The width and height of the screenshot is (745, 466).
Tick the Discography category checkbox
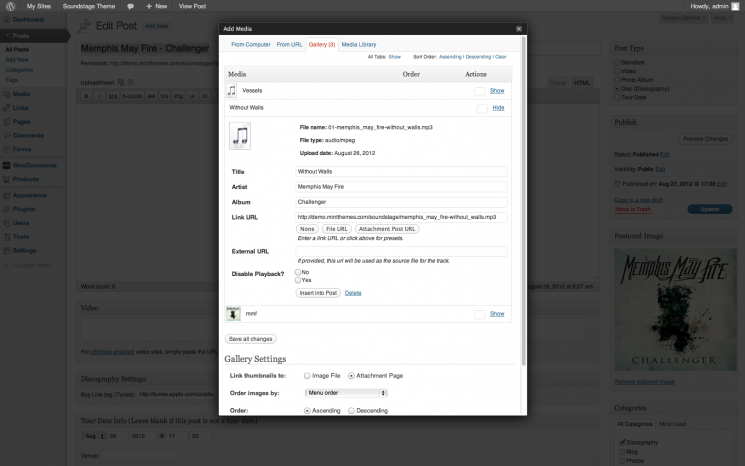pos(622,442)
